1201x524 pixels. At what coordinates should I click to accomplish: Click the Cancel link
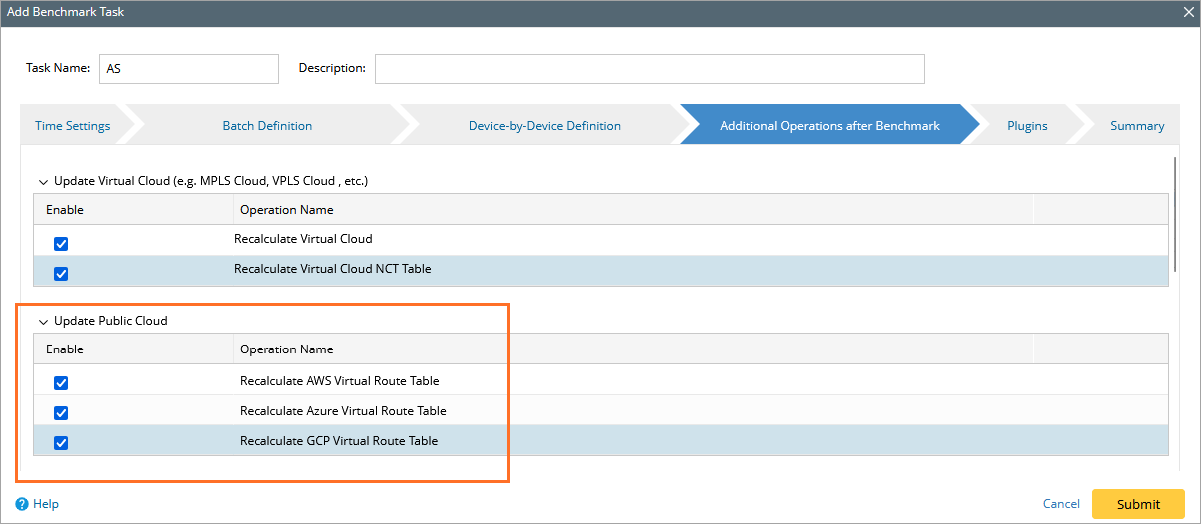point(1061,504)
